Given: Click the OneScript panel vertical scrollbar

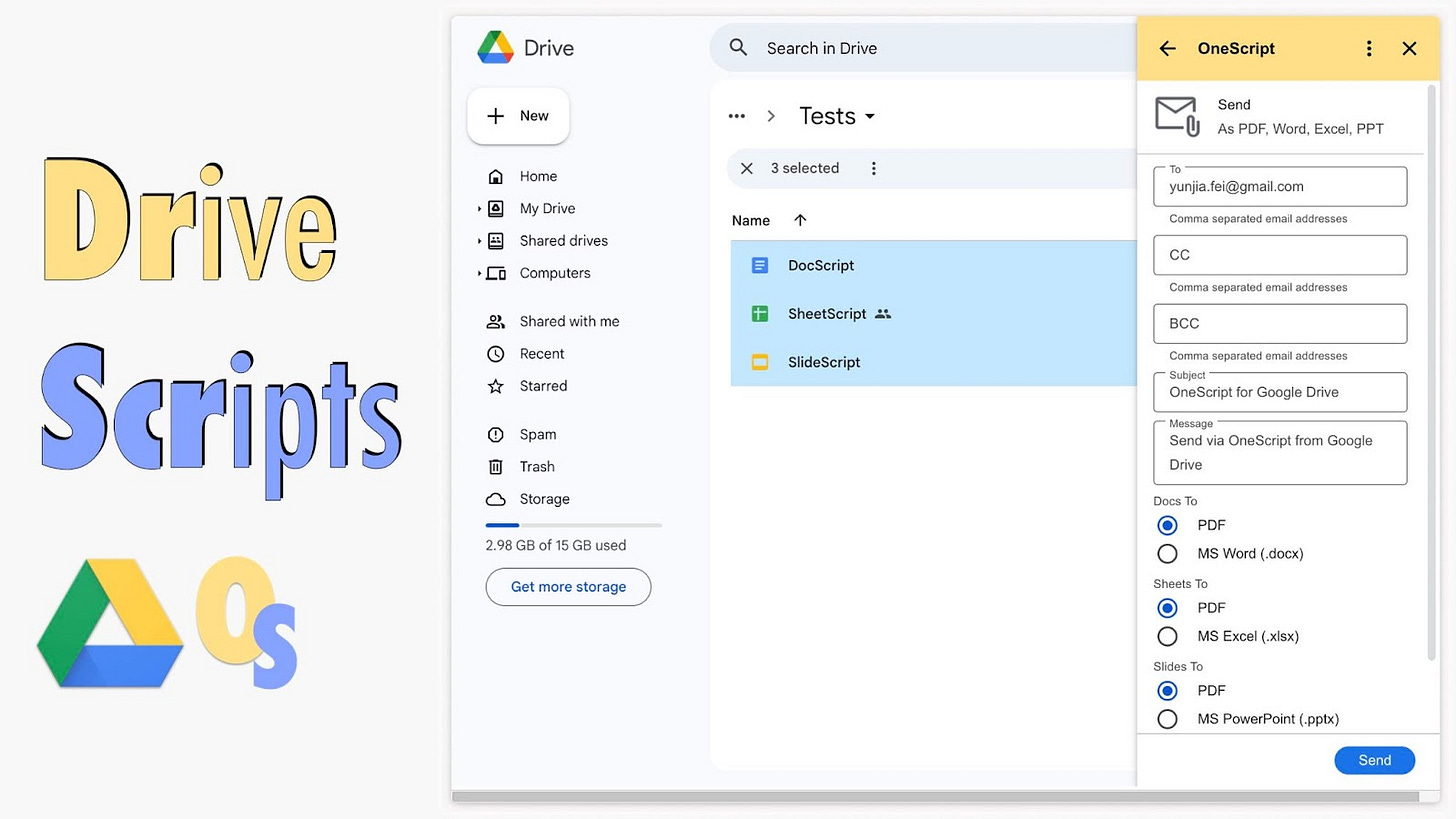Looking at the screenshot, I should [x=1432, y=370].
